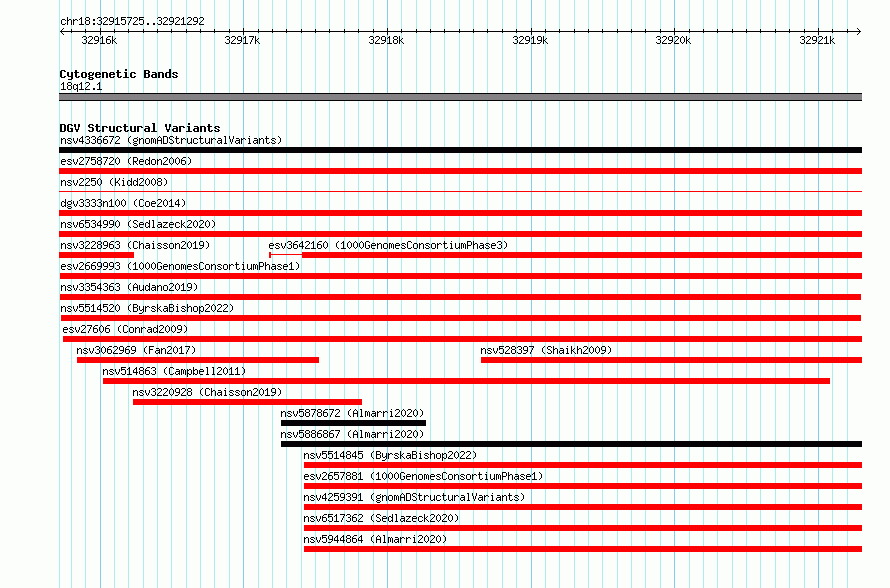The height and width of the screenshot is (588, 890).
Task: Click the nsv3228963 (Chaisson2019) label
Action: (135, 245)
